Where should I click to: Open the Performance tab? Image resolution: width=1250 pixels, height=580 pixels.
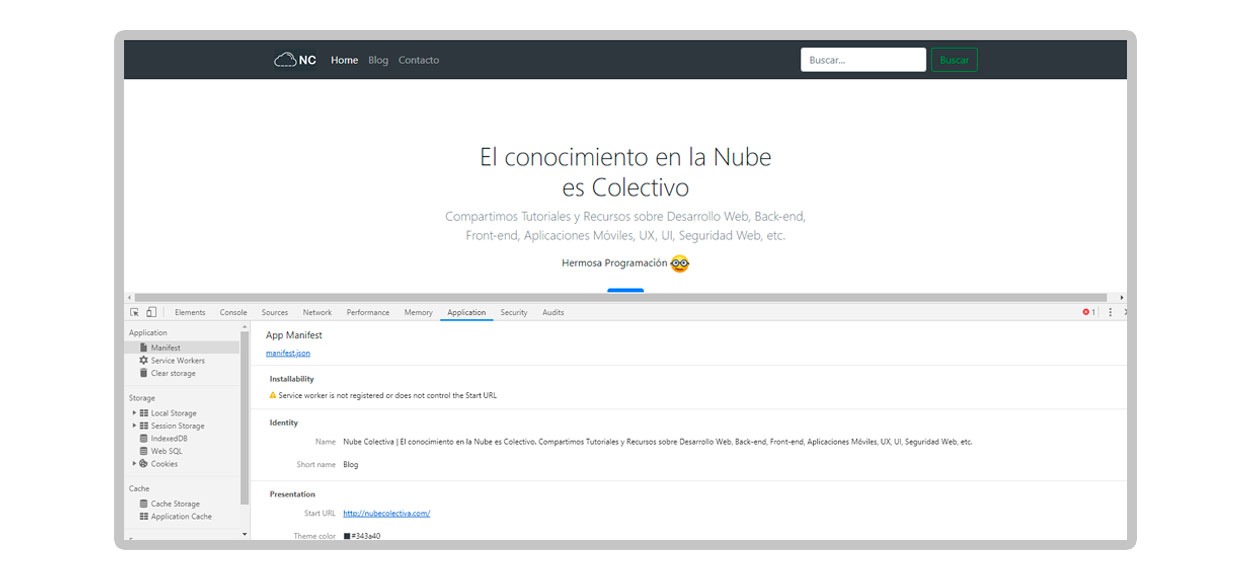pyautogui.click(x=368, y=312)
